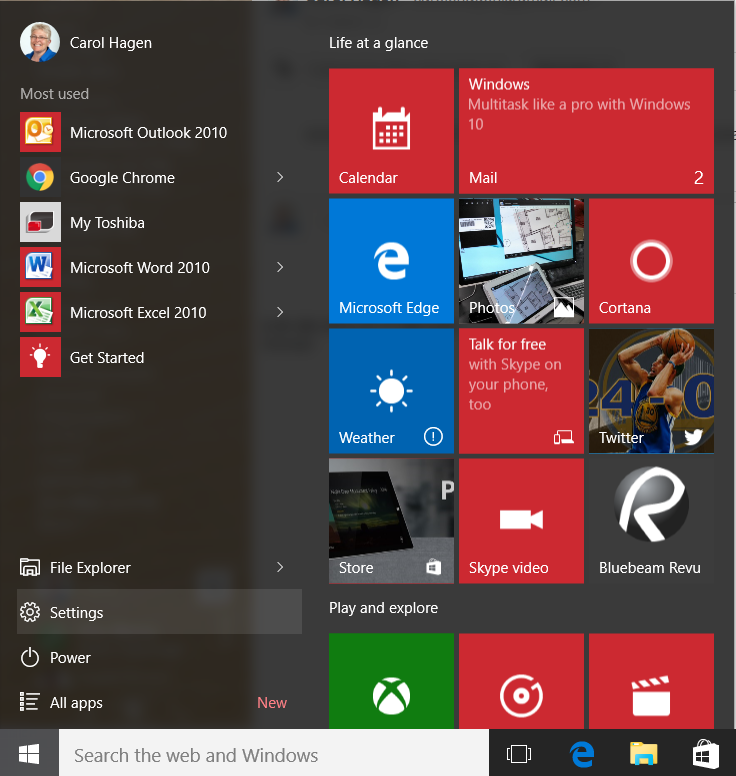This screenshot has width=736, height=776.
Task: Open Microsoft Outlook 2010
Action: tap(159, 132)
